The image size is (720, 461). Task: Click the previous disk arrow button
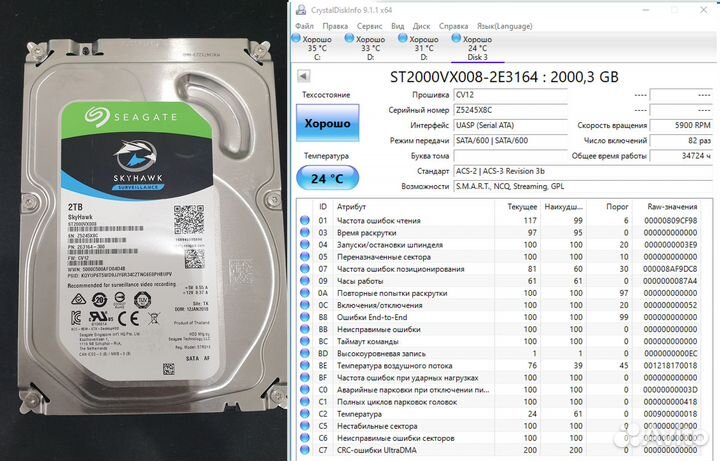[304, 76]
